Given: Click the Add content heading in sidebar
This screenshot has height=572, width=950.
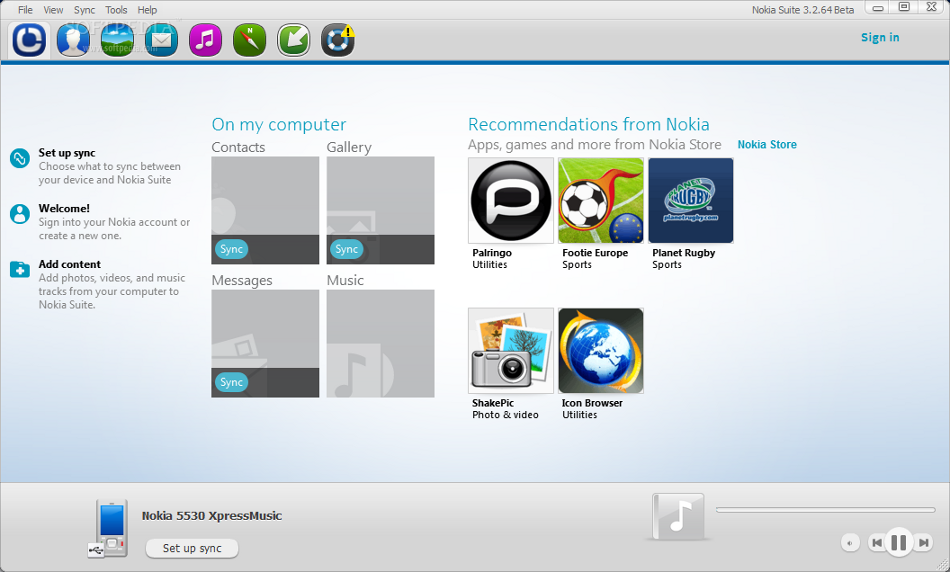Looking at the screenshot, I should pos(70,264).
